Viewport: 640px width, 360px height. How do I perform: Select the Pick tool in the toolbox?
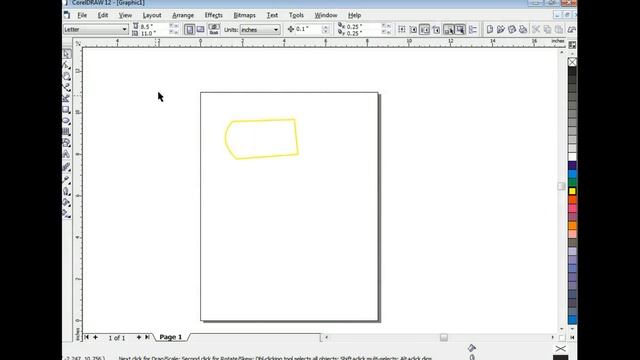67,54
